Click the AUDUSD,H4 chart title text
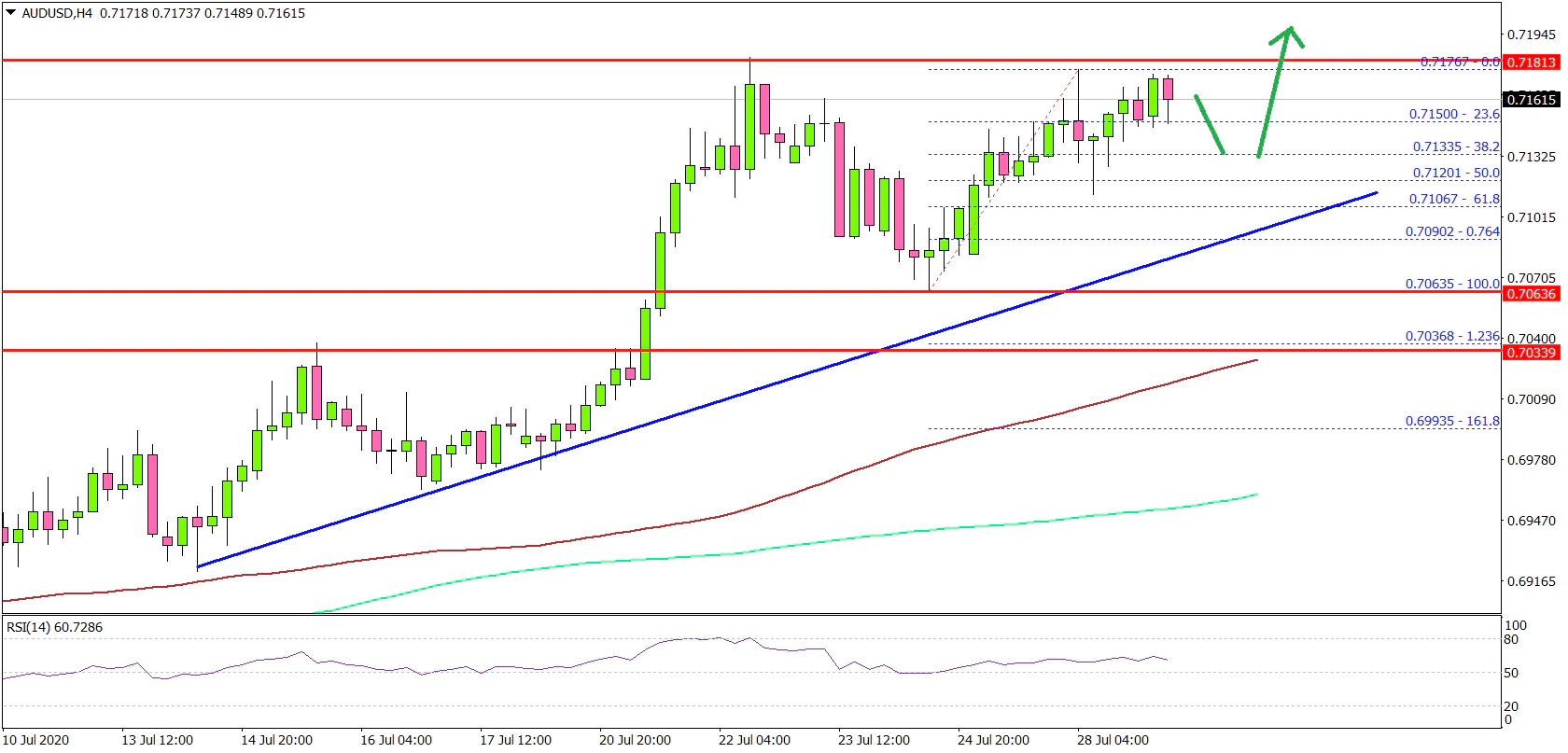 57,13
